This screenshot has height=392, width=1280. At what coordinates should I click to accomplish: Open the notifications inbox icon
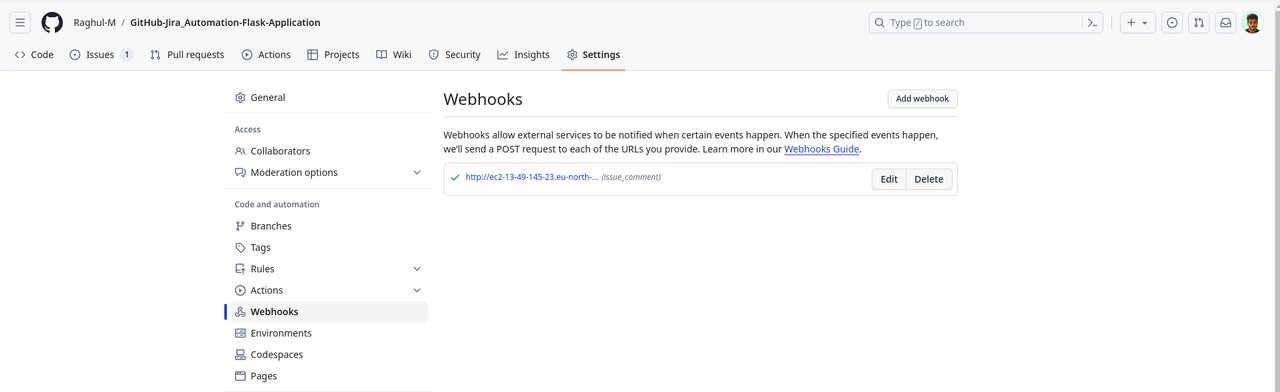[x=1225, y=22]
